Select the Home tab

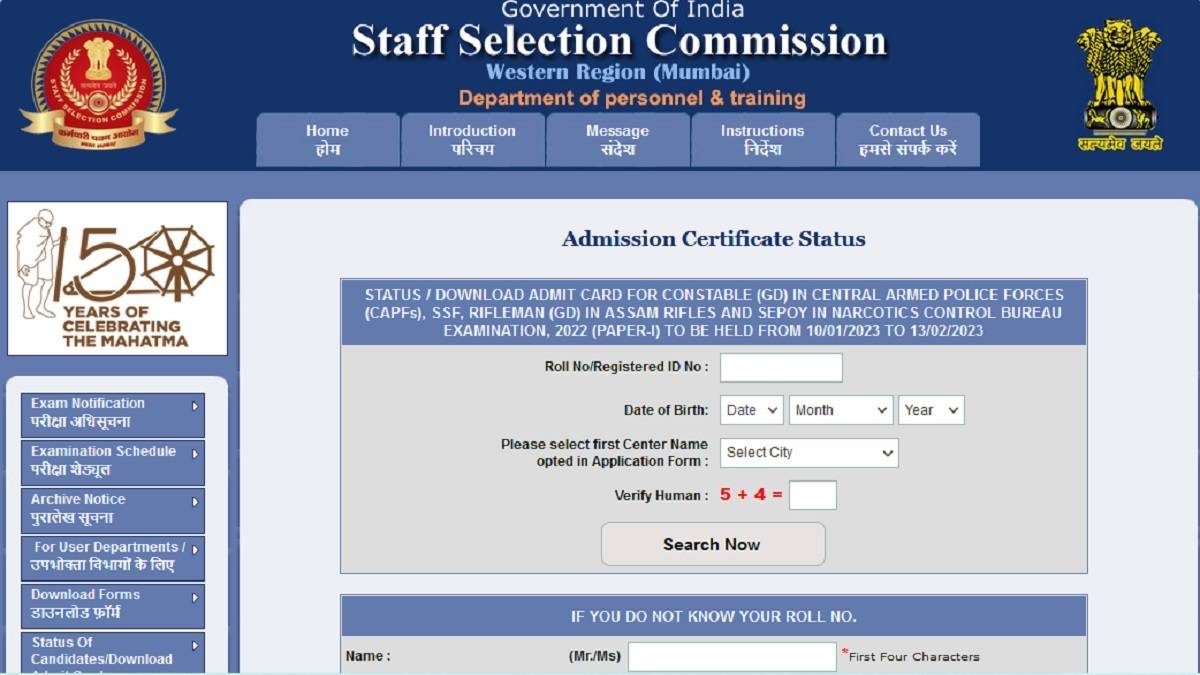pyautogui.click(x=327, y=140)
